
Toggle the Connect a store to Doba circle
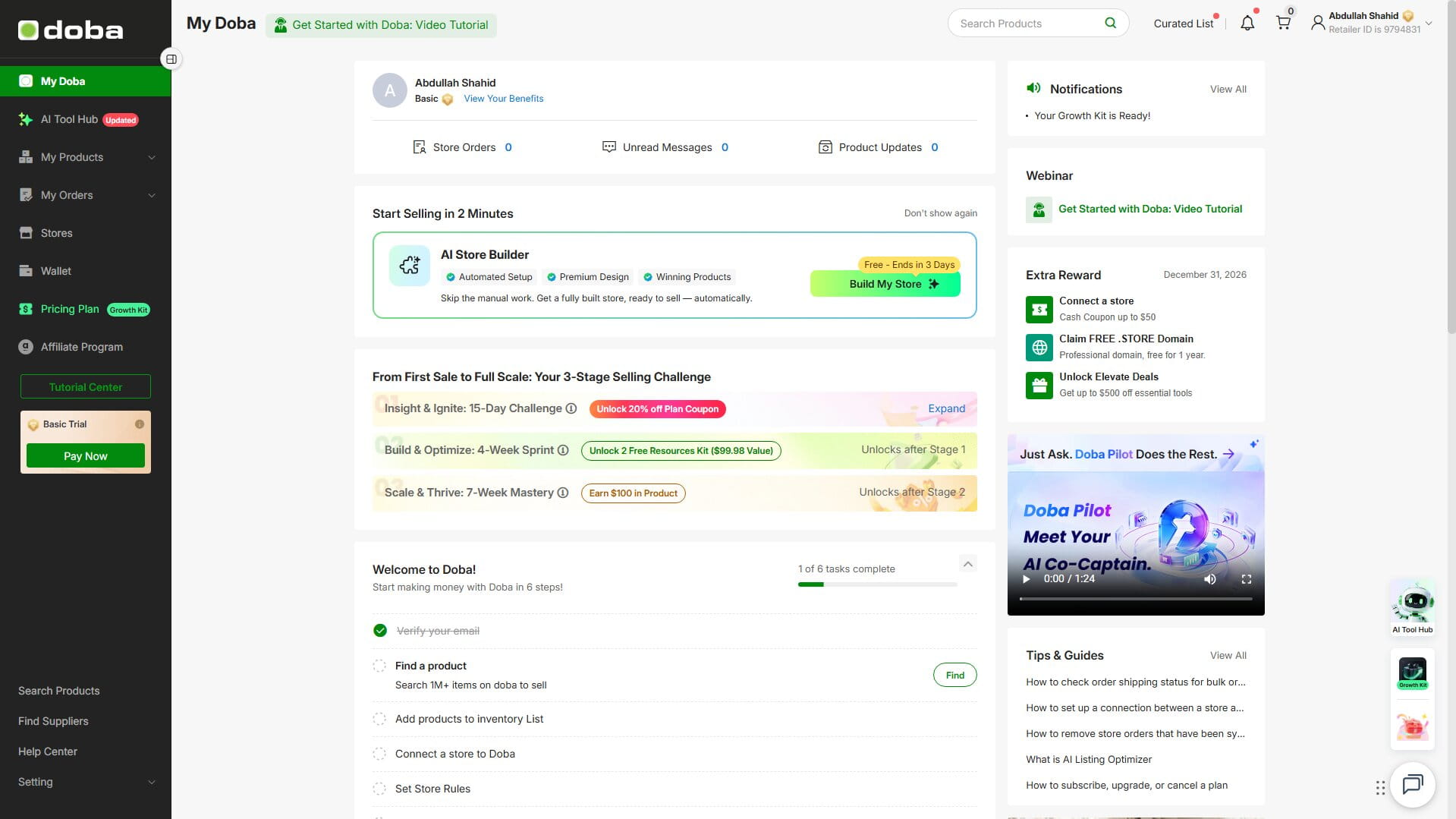coord(379,754)
